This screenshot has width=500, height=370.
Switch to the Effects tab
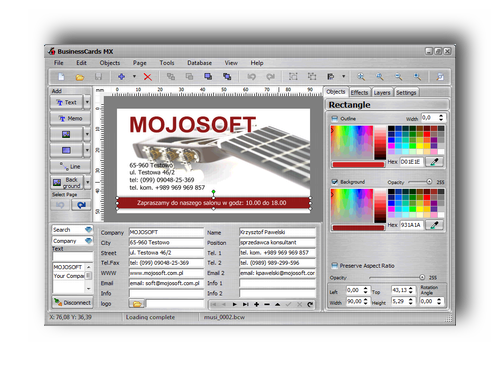tap(359, 92)
